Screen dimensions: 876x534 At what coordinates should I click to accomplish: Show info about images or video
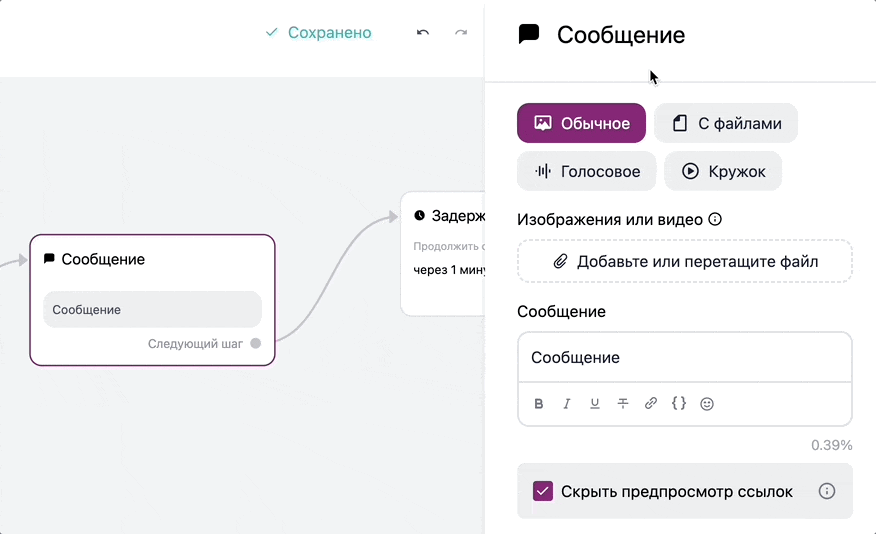tap(715, 219)
